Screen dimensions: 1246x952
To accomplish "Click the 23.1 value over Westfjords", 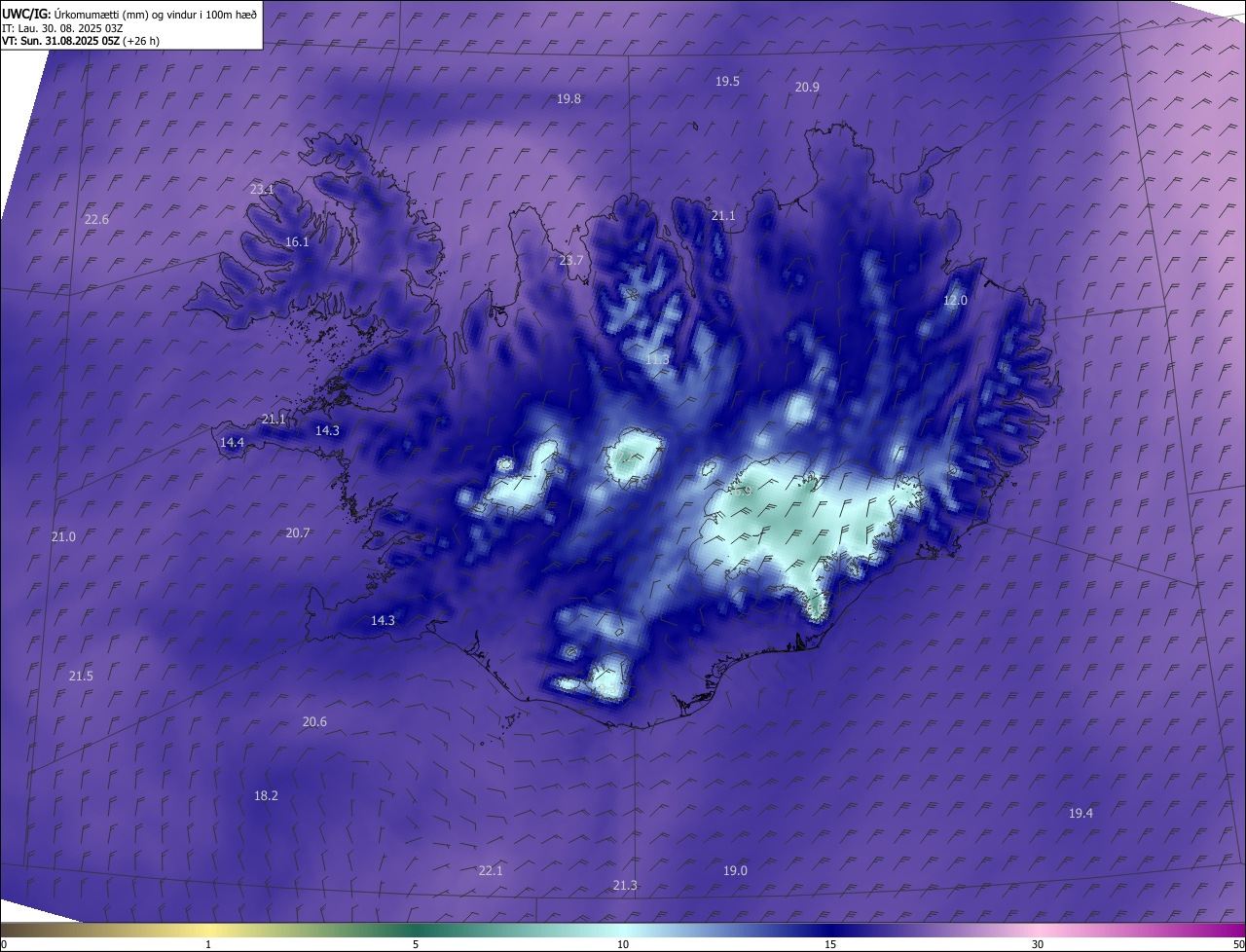I will pos(262,190).
